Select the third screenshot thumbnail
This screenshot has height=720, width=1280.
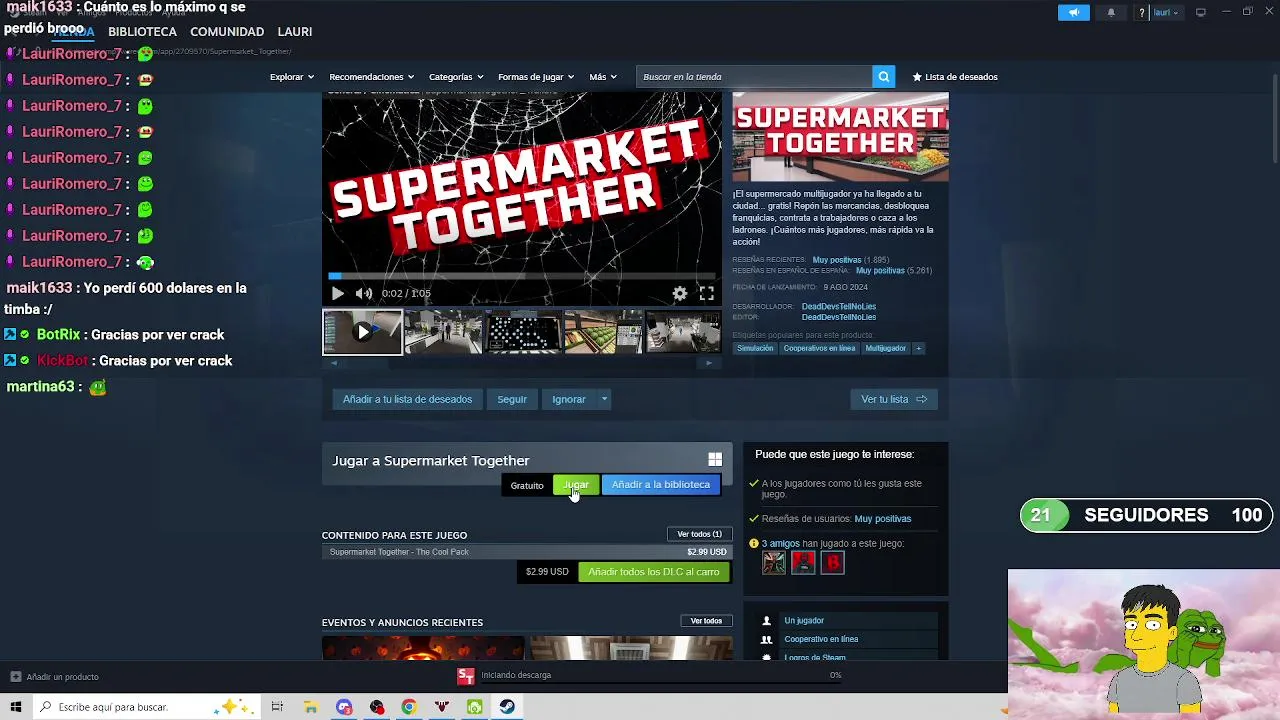click(523, 332)
